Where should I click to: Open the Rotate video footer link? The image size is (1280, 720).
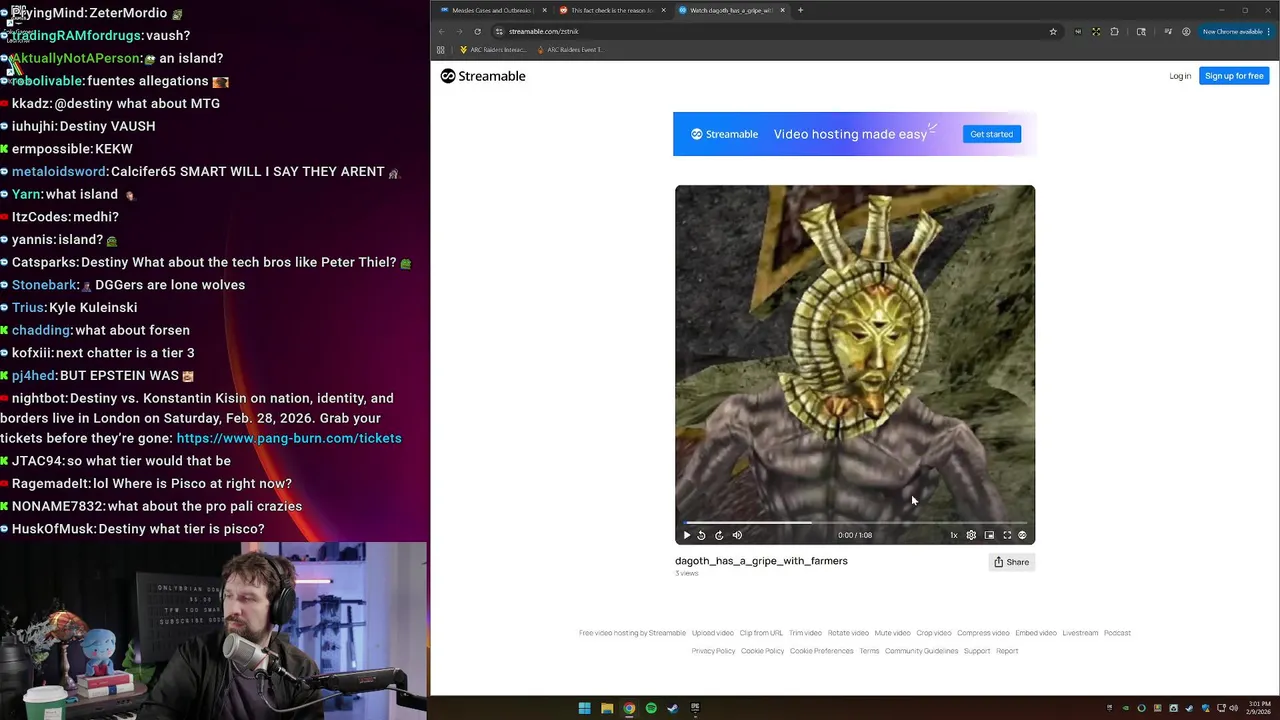pyautogui.click(x=848, y=633)
